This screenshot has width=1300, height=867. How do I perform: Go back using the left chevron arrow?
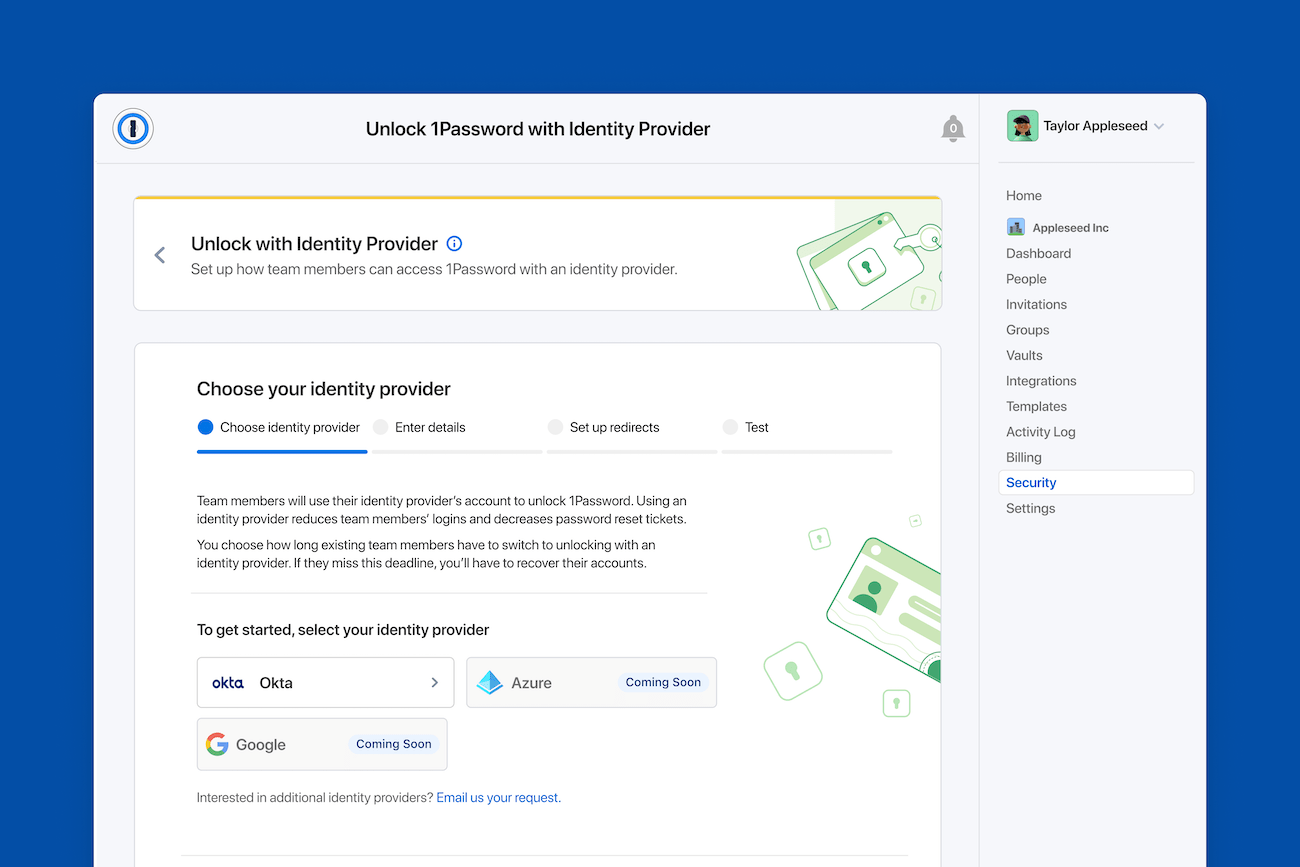tap(160, 254)
